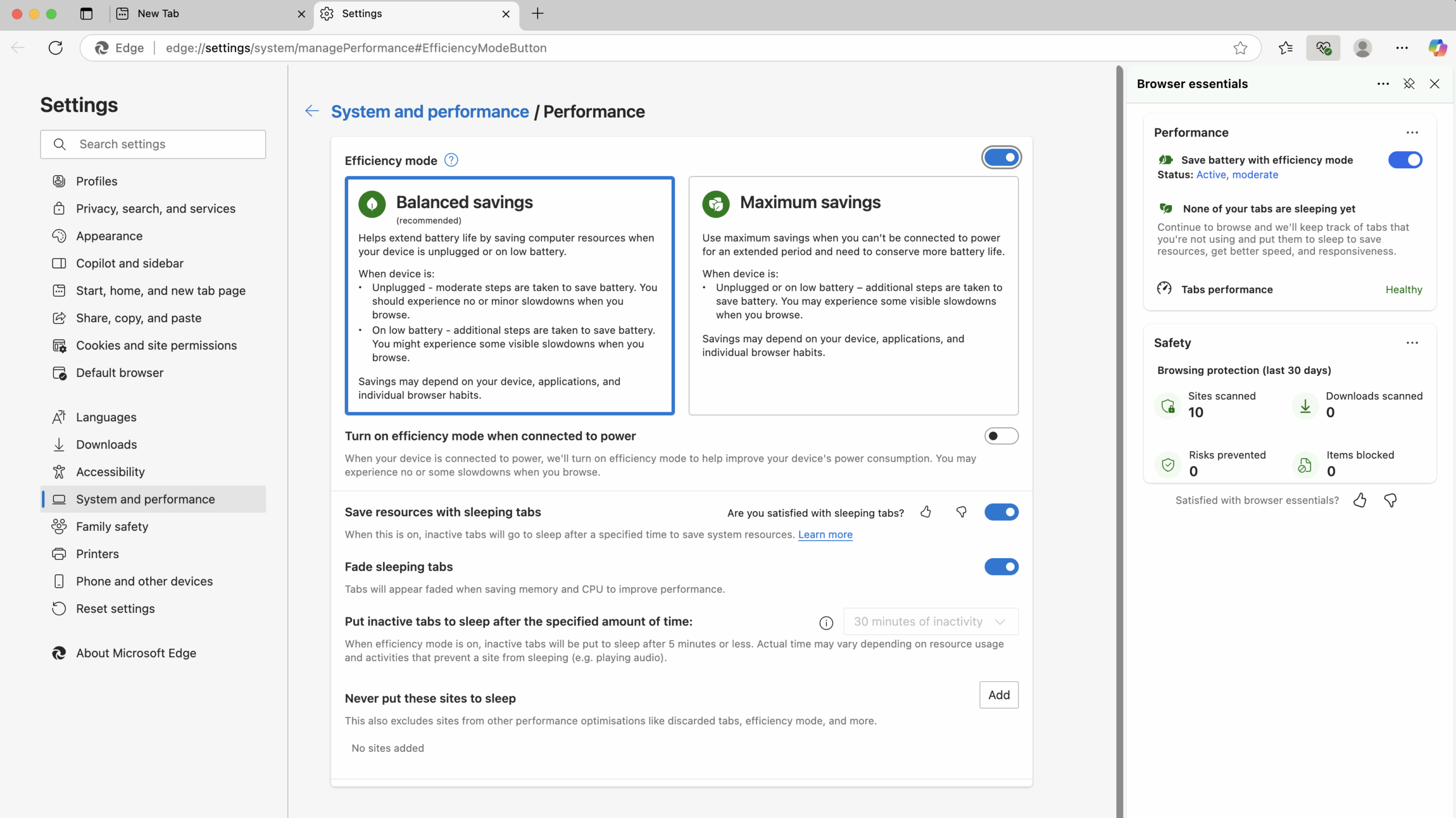Click the Copilot icon in toolbar
This screenshot has width=1456, height=818.
1437,48
